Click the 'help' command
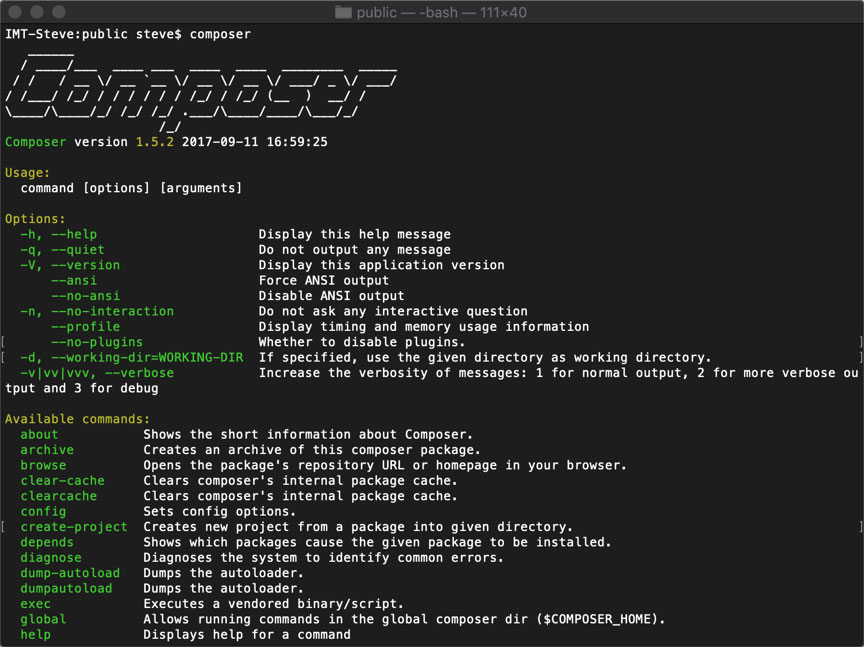The image size is (864, 647). tap(35, 635)
